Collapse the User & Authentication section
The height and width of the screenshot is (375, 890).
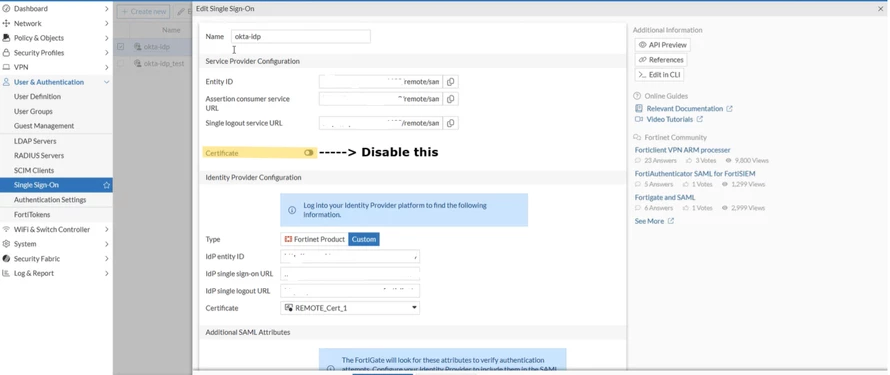(107, 82)
